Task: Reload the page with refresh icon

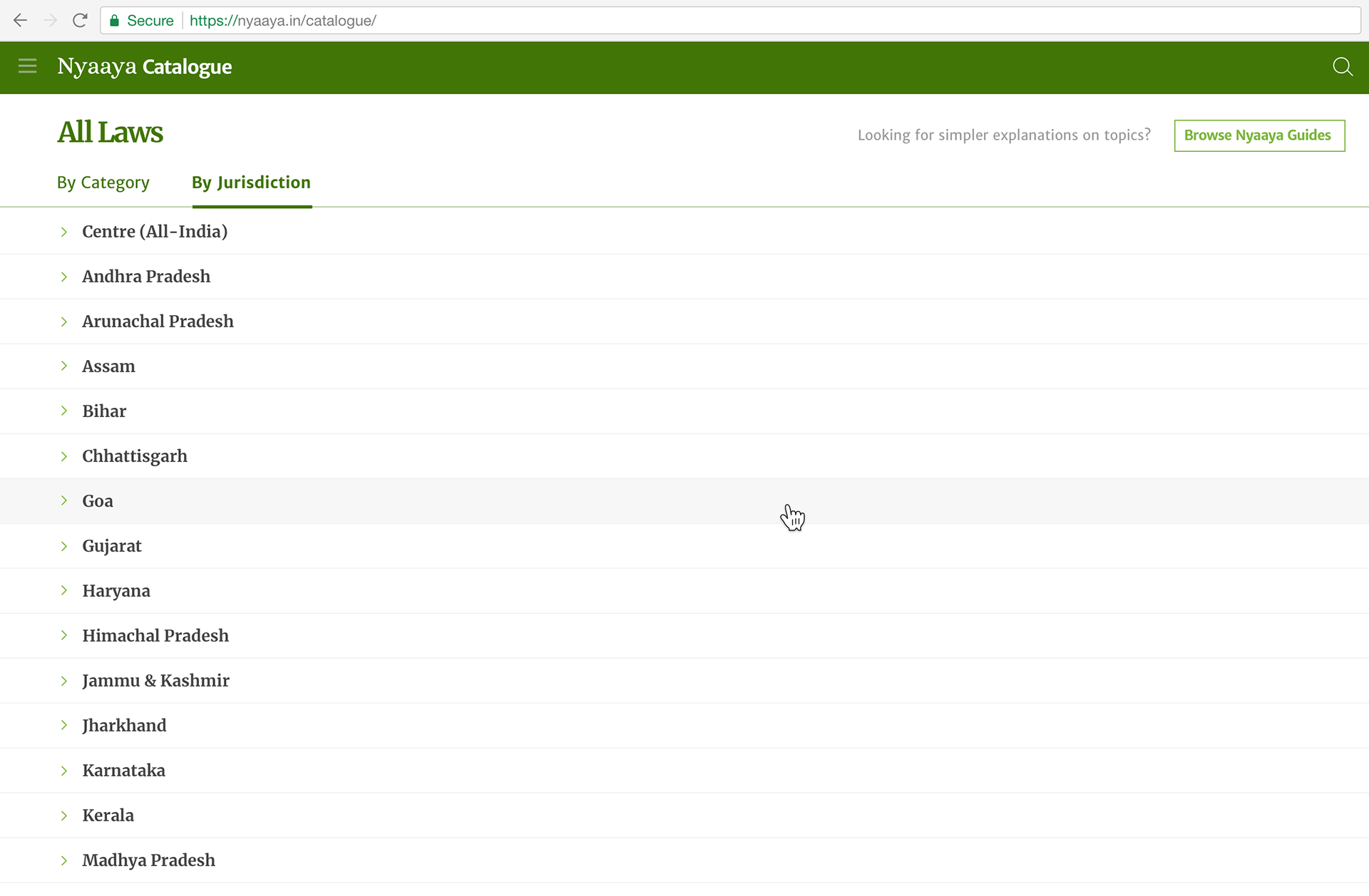Action: point(80,21)
